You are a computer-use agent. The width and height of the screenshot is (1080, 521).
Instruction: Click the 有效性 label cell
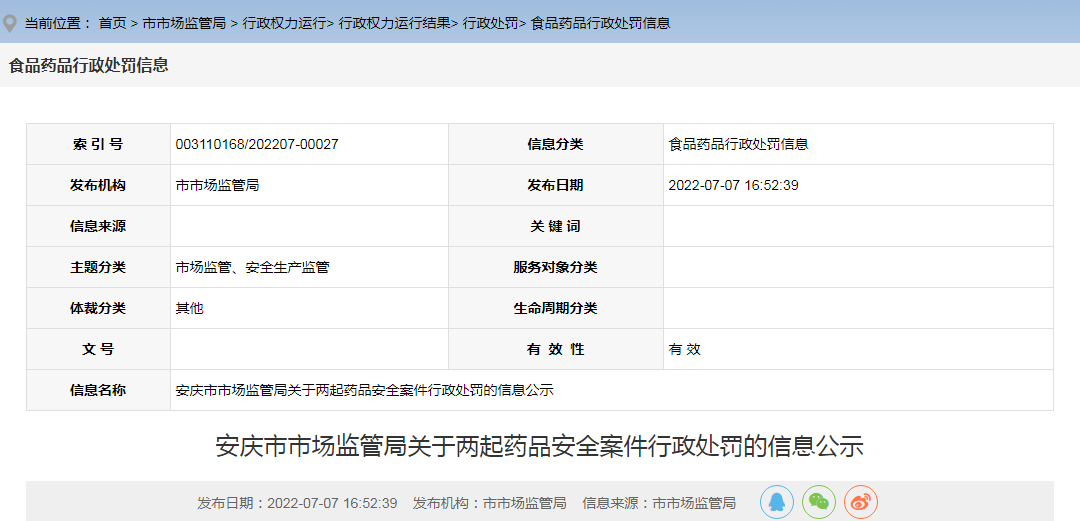point(556,349)
